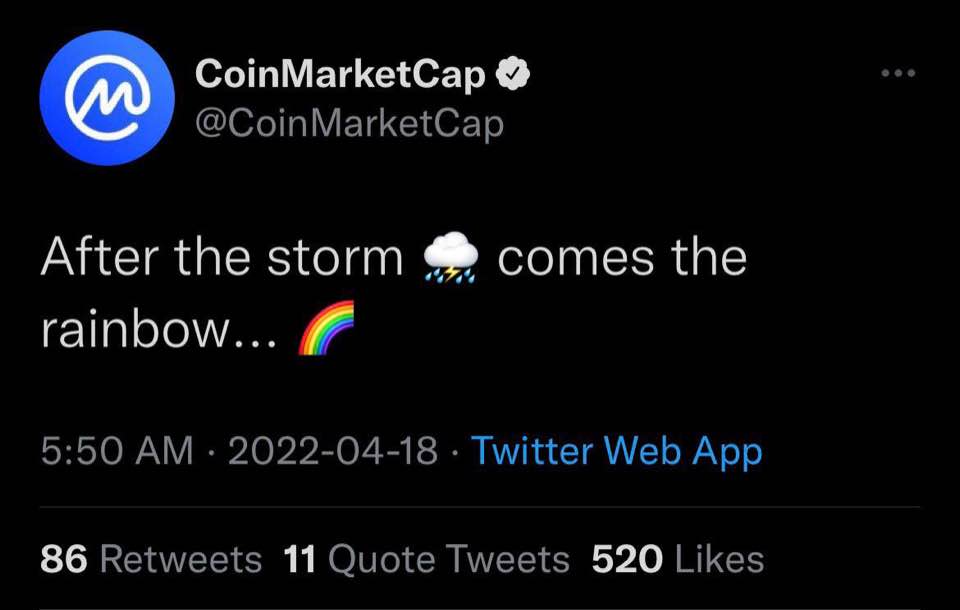Image resolution: width=960 pixels, height=610 pixels.
Task: View the Retweets label list
Action: [x=181, y=560]
